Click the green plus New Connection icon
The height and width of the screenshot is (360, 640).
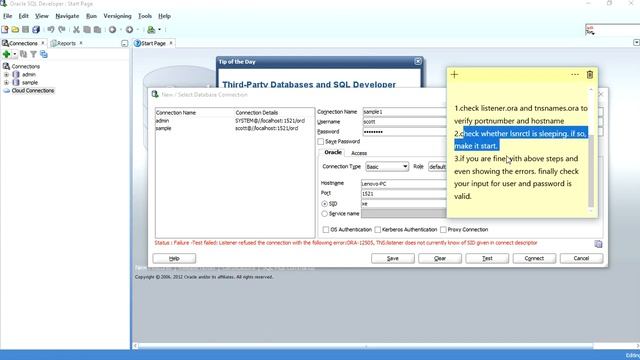6,54
